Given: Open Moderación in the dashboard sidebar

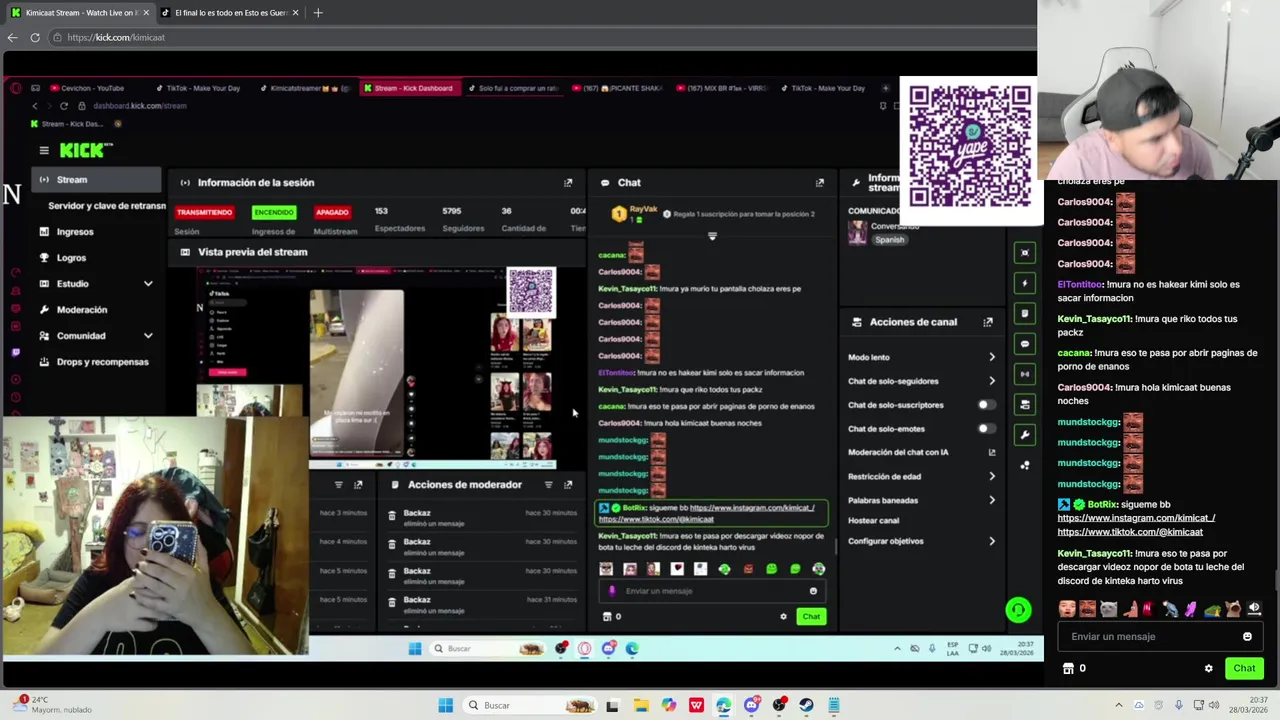Looking at the screenshot, I should (x=82, y=310).
